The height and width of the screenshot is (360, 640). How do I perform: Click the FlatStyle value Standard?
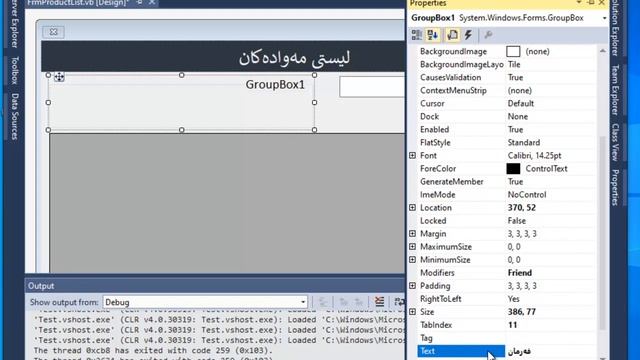point(524,142)
